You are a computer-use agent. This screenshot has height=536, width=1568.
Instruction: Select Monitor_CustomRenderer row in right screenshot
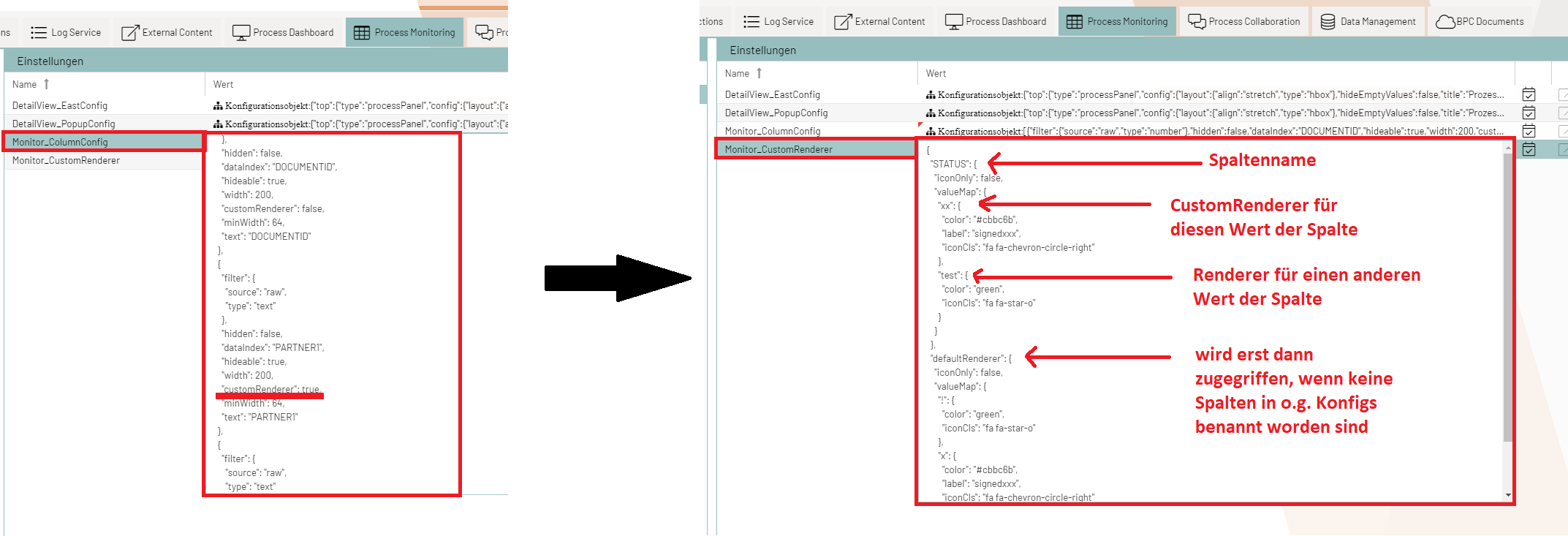coord(817,149)
